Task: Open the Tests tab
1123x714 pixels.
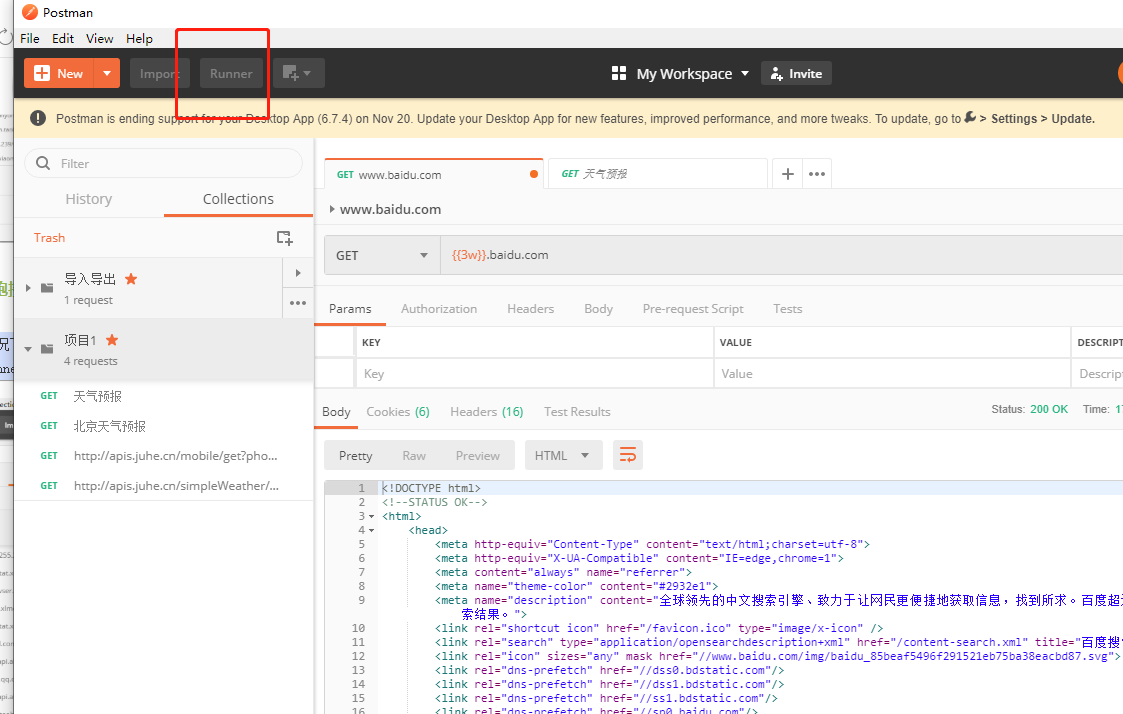Action: pyautogui.click(x=787, y=309)
